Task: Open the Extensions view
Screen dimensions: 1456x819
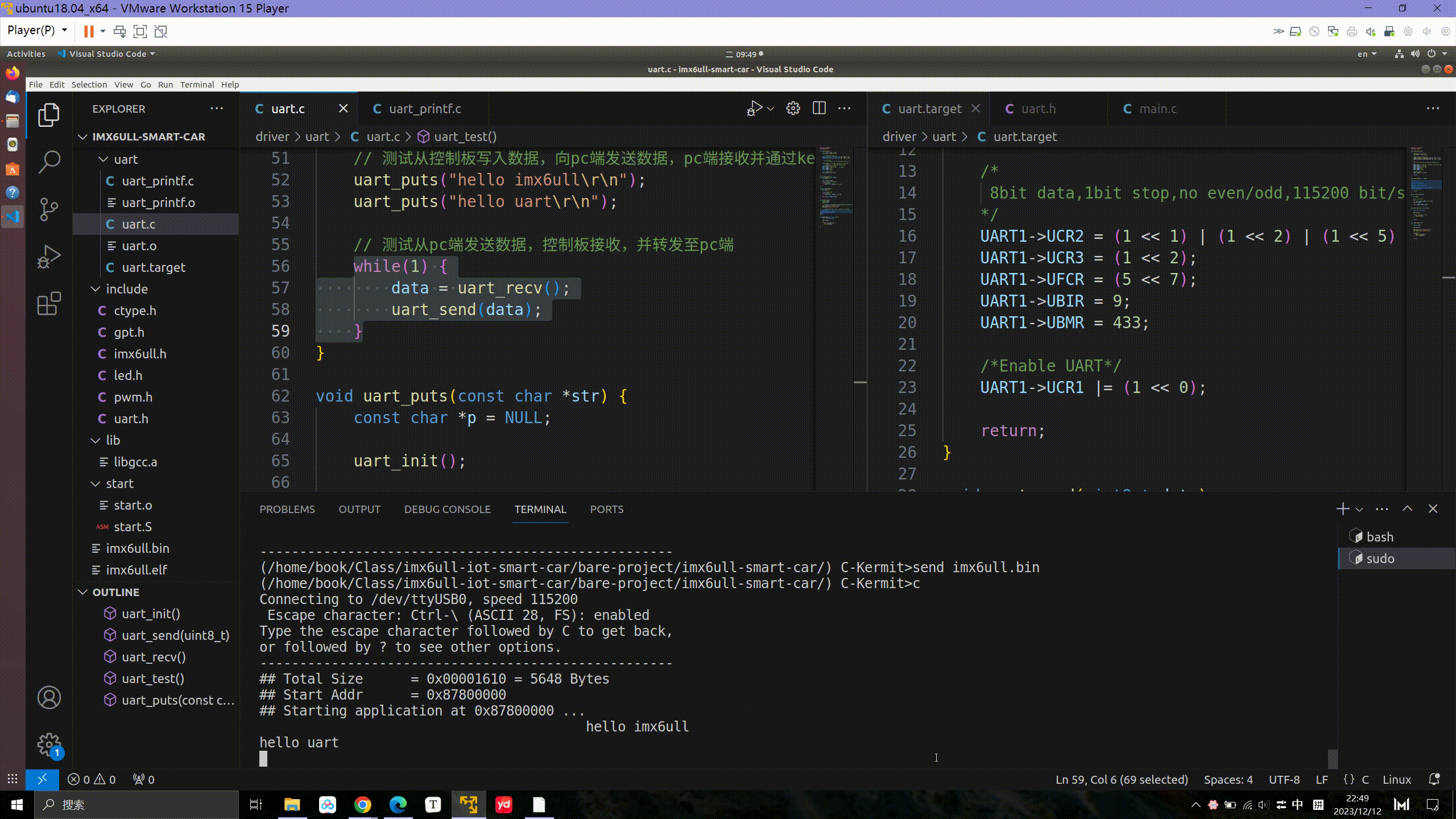Action: tap(49, 304)
